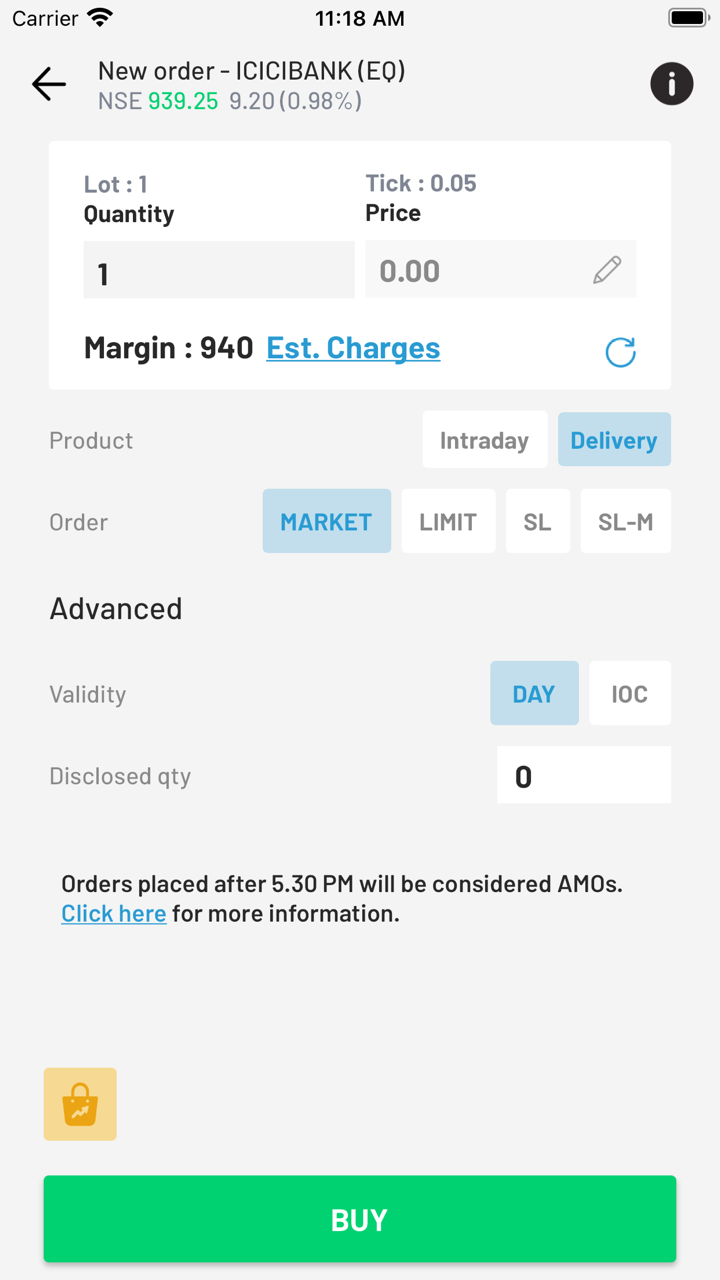Tap the Wi-Fi icon in status bar
This screenshot has height=1280, width=720.
click(100, 18)
